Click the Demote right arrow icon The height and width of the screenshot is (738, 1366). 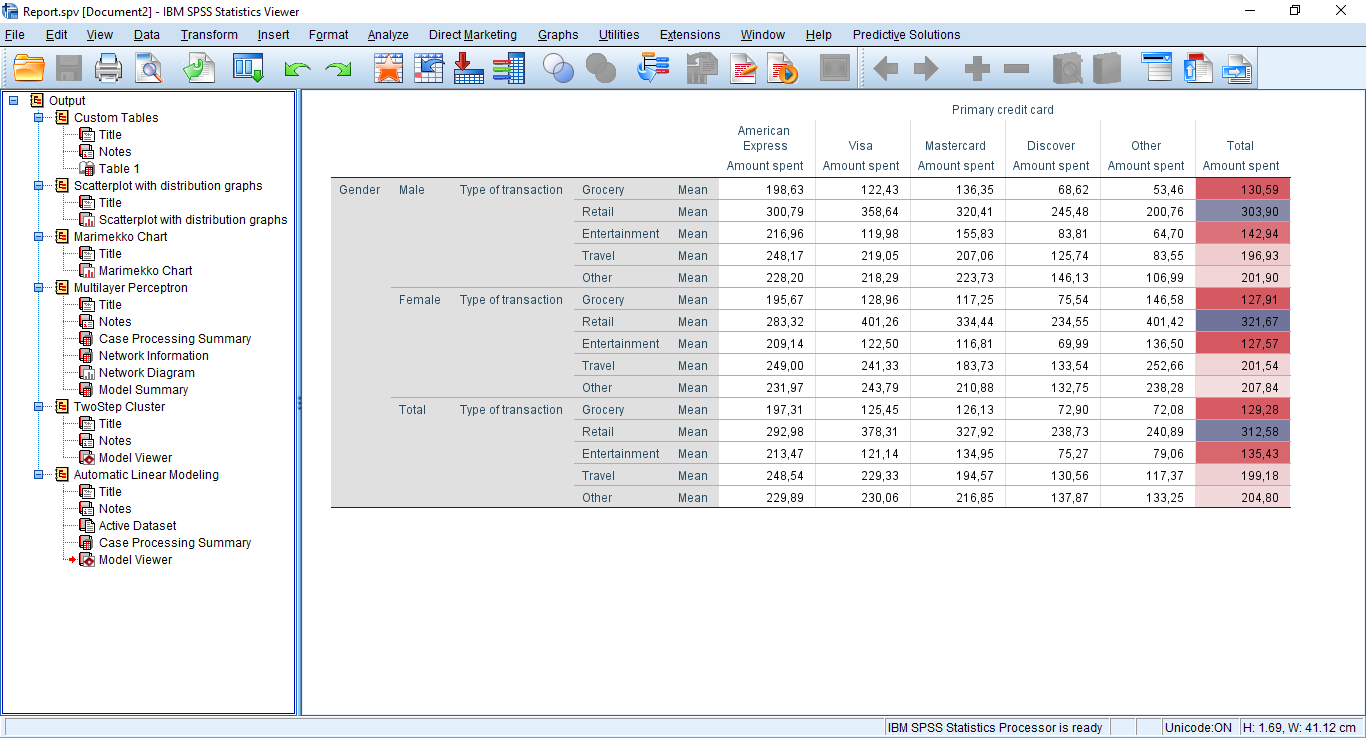coord(927,69)
